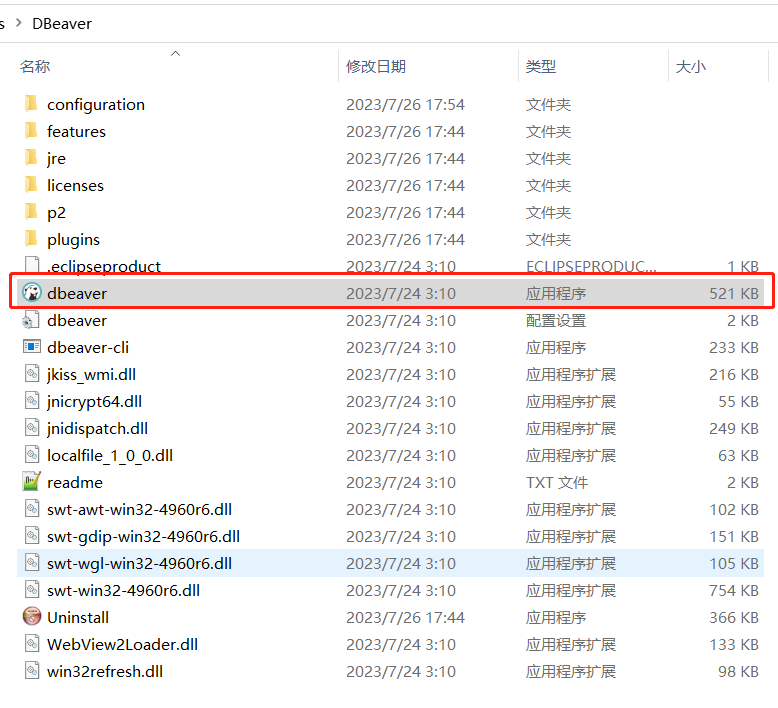Select the readme file name

[75, 482]
